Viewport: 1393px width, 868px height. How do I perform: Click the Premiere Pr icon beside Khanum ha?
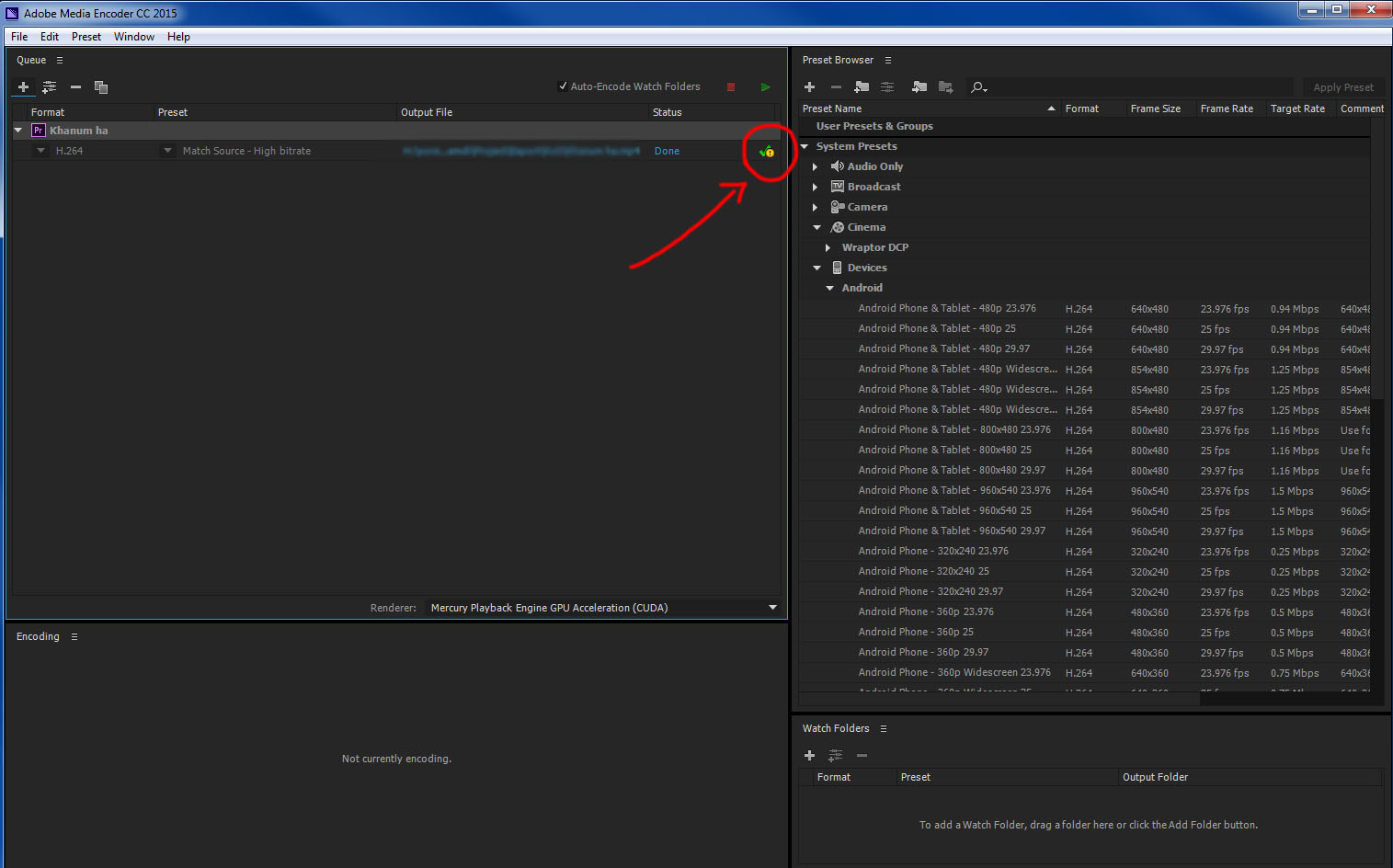pyautogui.click(x=39, y=131)
